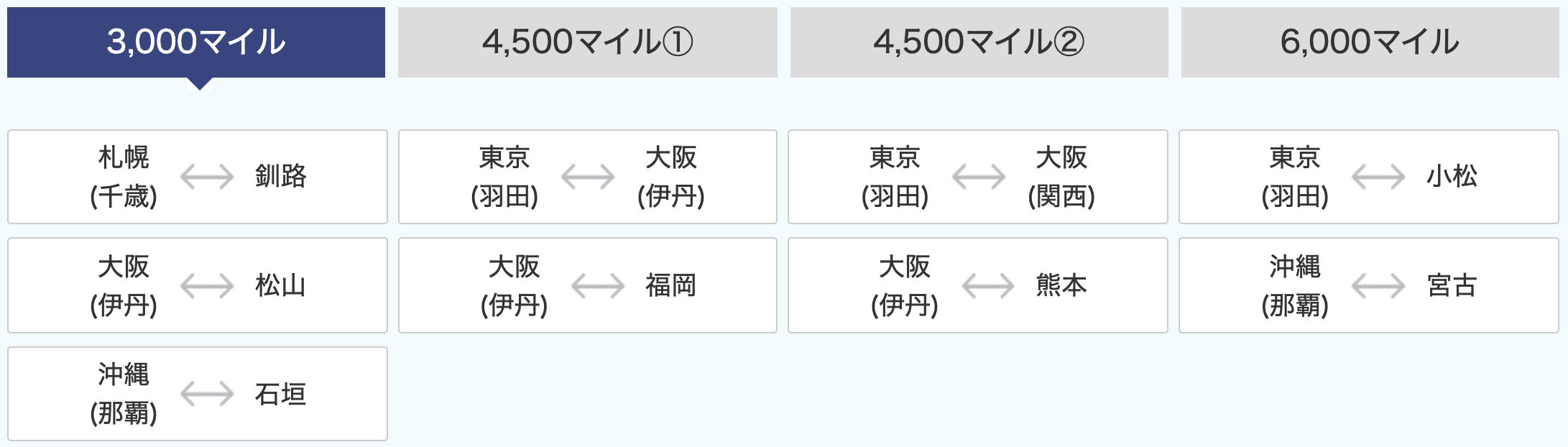This screenshot has height=447, width=1568.
Task: Click the arrow icon between 大阪(伊丹) and 熊本
Action: point(988,286)
